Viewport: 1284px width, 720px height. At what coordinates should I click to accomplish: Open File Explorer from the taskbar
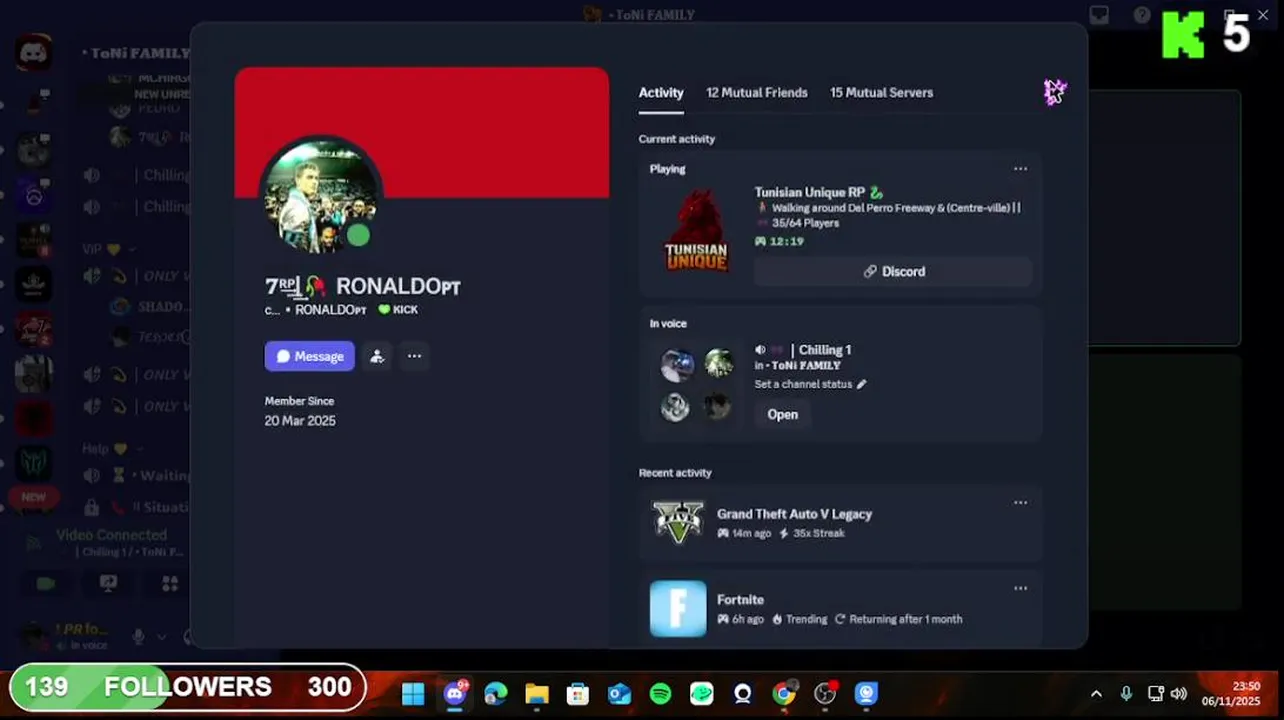coord(537,693)
